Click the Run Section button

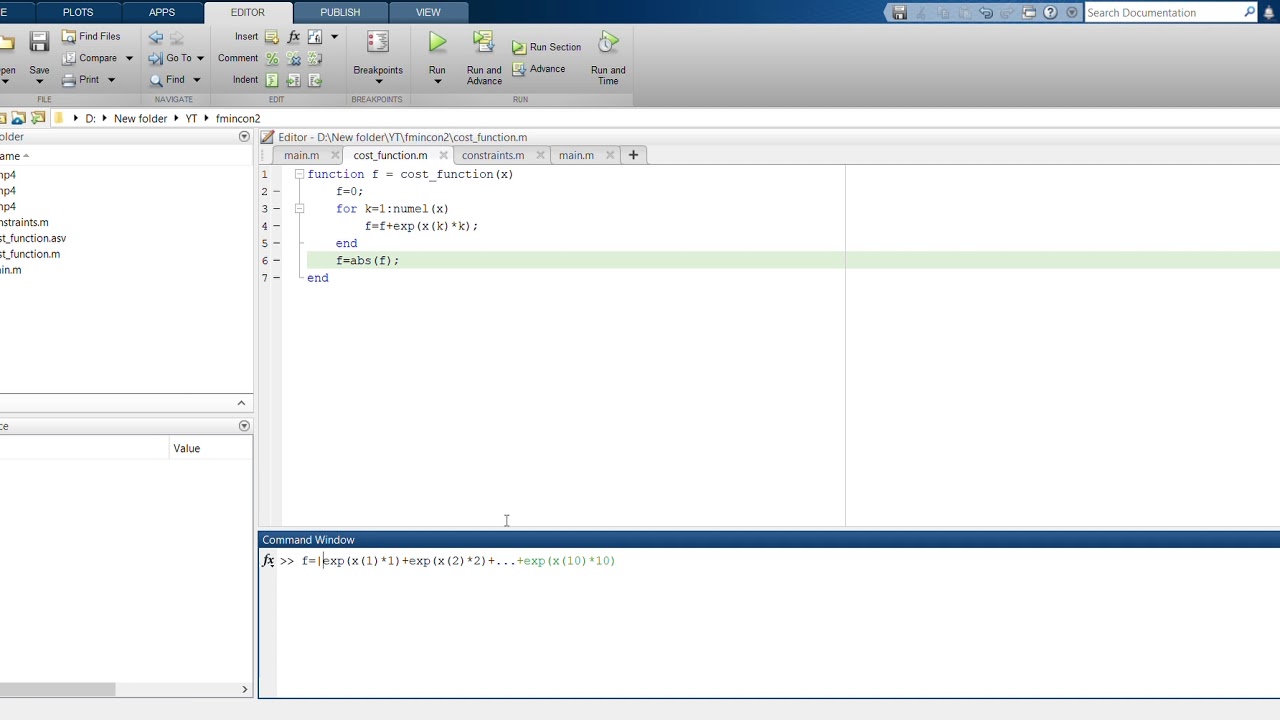tap(546, 47)
